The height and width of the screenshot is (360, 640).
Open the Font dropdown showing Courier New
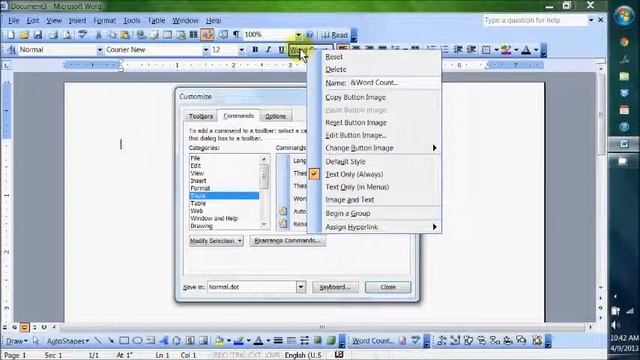pos(205,50)
